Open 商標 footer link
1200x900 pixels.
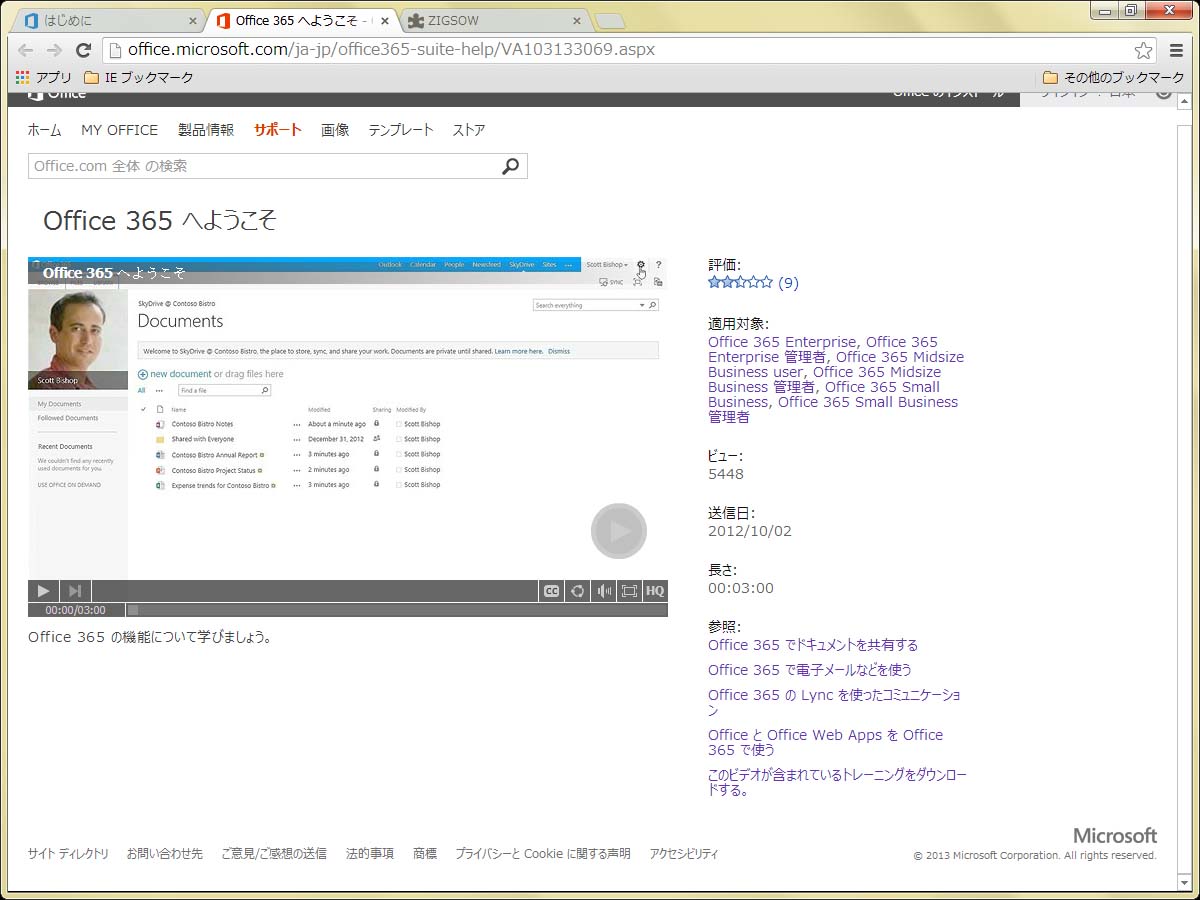[x=425, y=854]
